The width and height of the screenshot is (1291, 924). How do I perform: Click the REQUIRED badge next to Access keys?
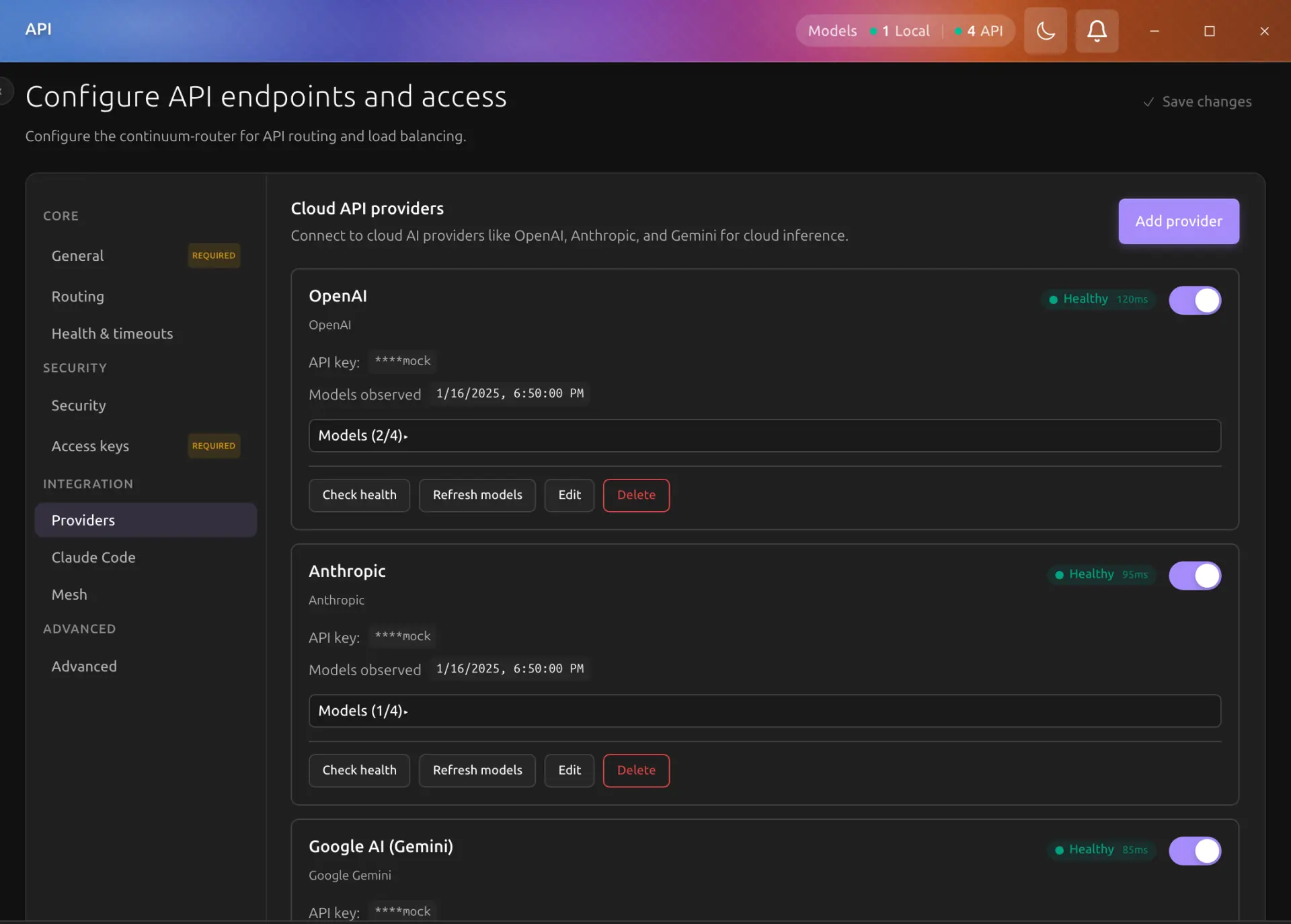coord(214,446)
